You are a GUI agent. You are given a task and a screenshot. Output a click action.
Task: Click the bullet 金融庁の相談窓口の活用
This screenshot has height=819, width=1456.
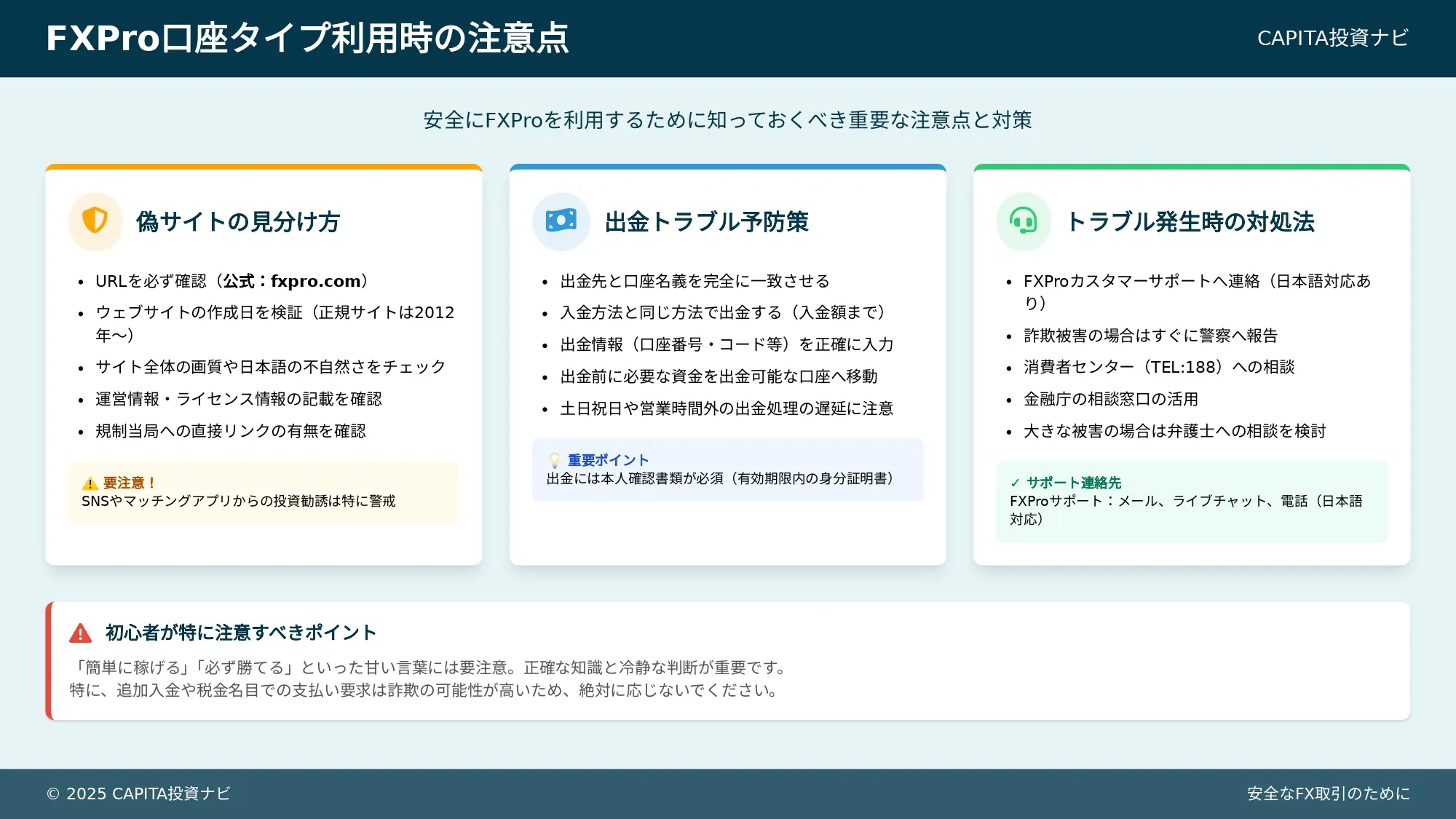(x=1111, y=399)
